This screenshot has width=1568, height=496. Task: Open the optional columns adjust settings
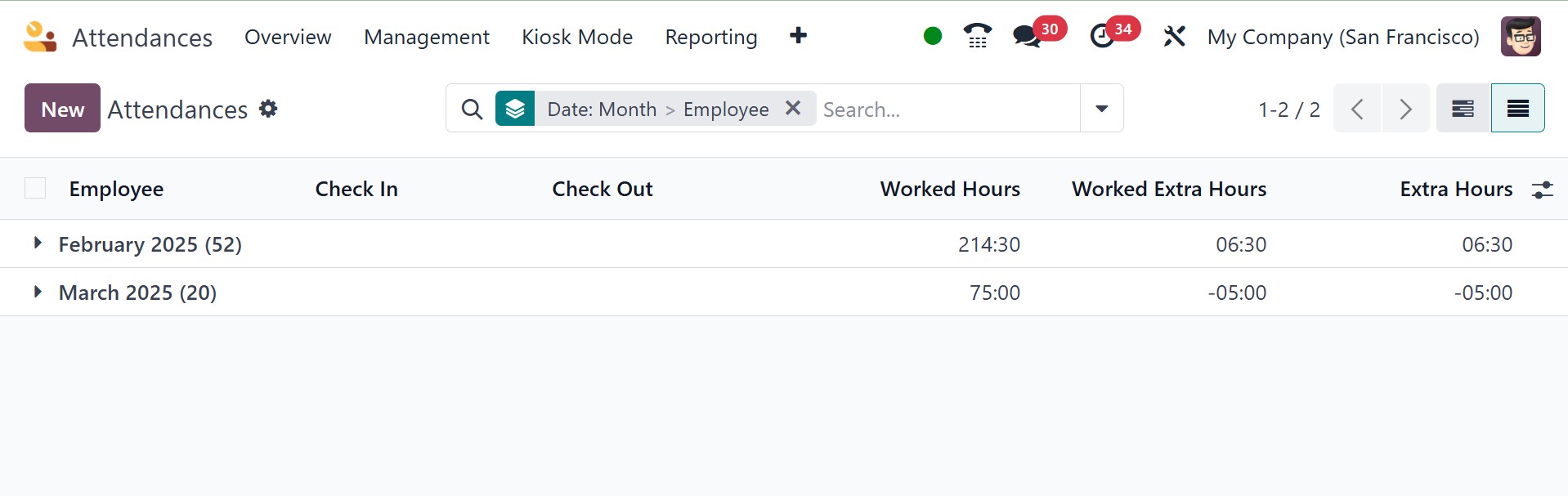click(x=1542, y=190)
